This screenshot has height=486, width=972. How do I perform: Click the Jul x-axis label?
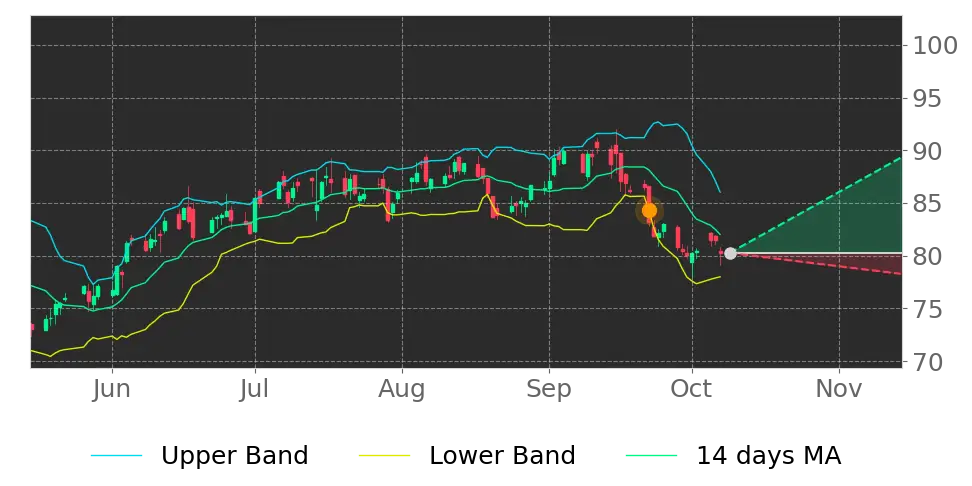[255, 389]
